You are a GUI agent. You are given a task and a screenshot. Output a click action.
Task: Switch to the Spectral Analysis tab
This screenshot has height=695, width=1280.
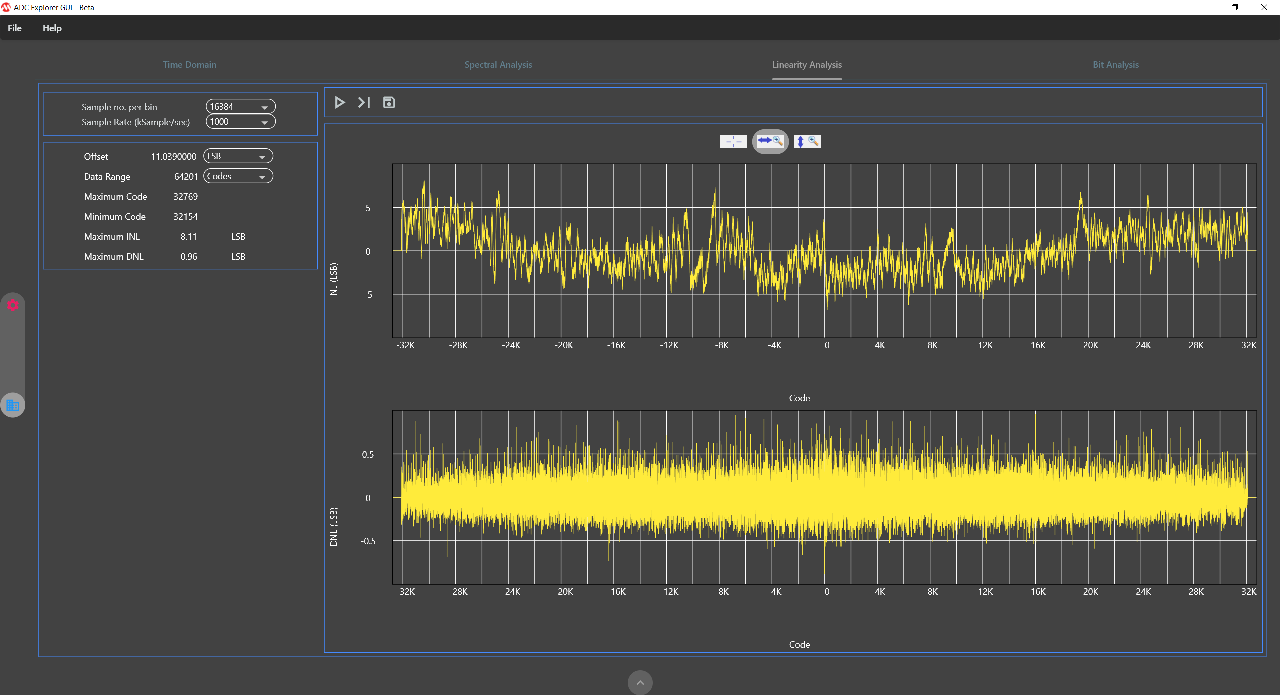click(498, 65)
